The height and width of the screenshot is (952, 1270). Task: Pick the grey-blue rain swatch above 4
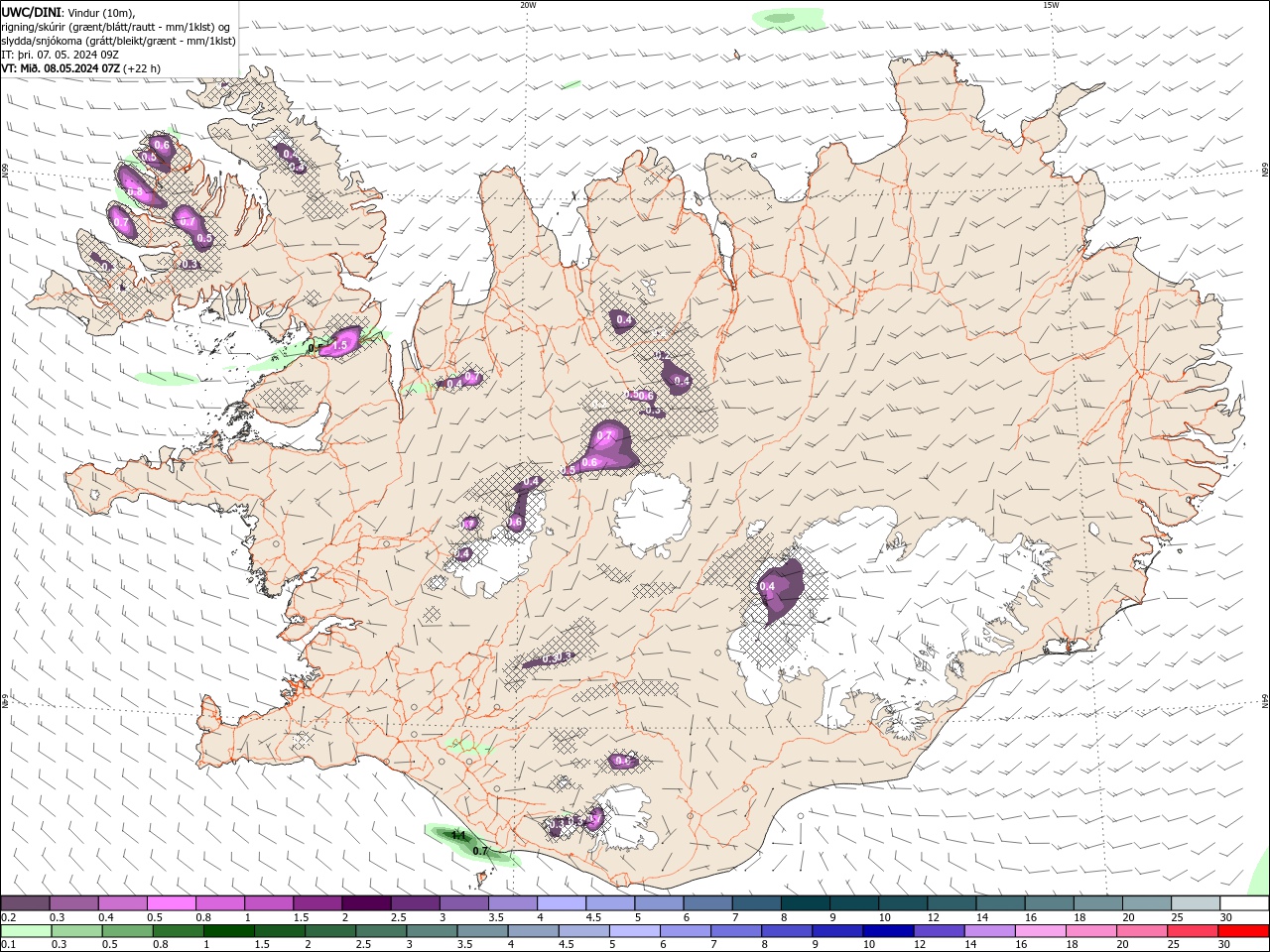click(534, 931)
